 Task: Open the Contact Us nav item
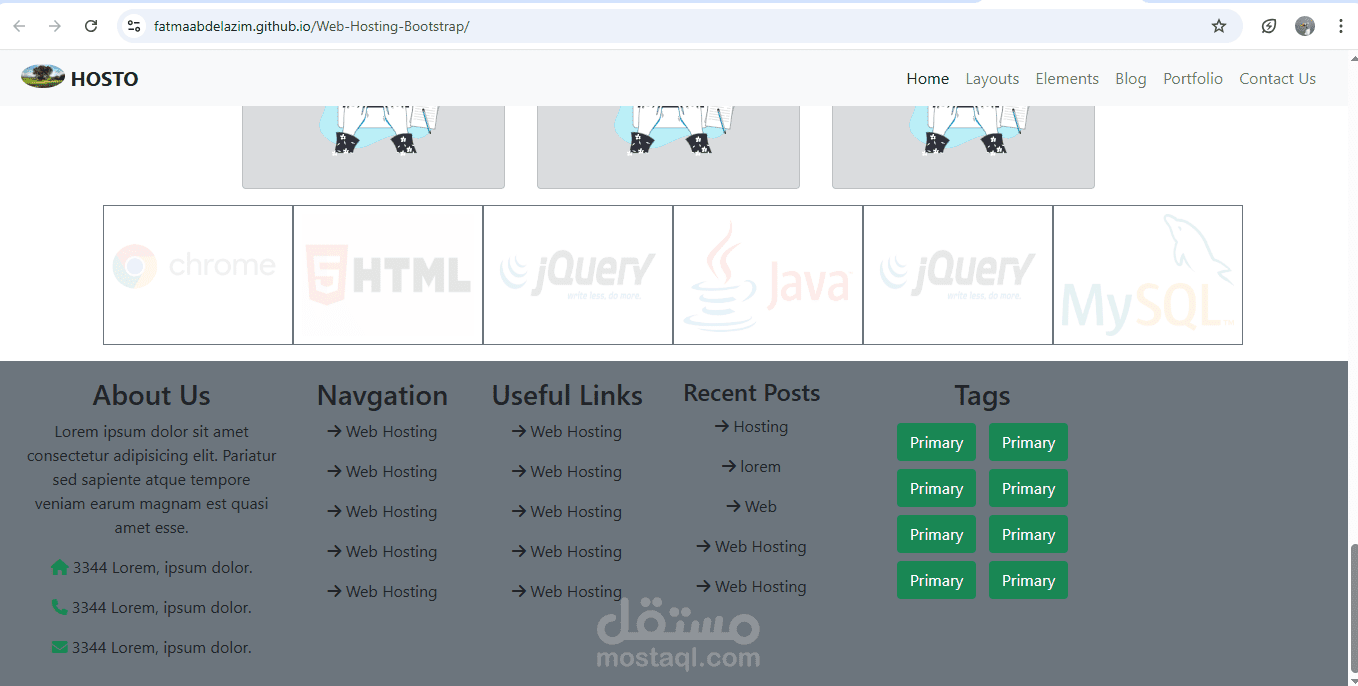point(1278,78)
